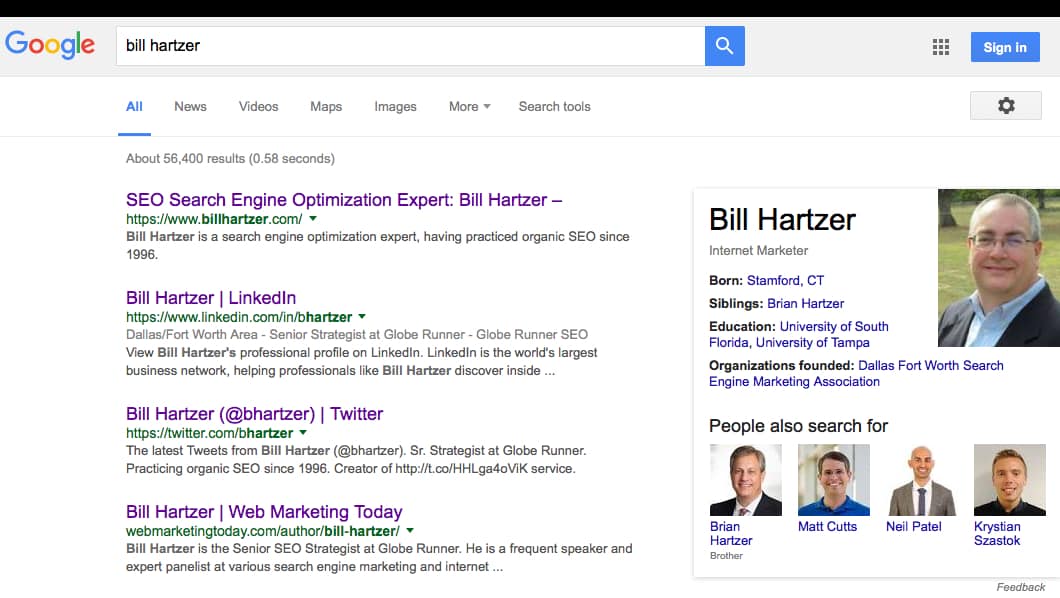Click the blue magnifier search button
1060x598 pixels.
coord(724,46)
